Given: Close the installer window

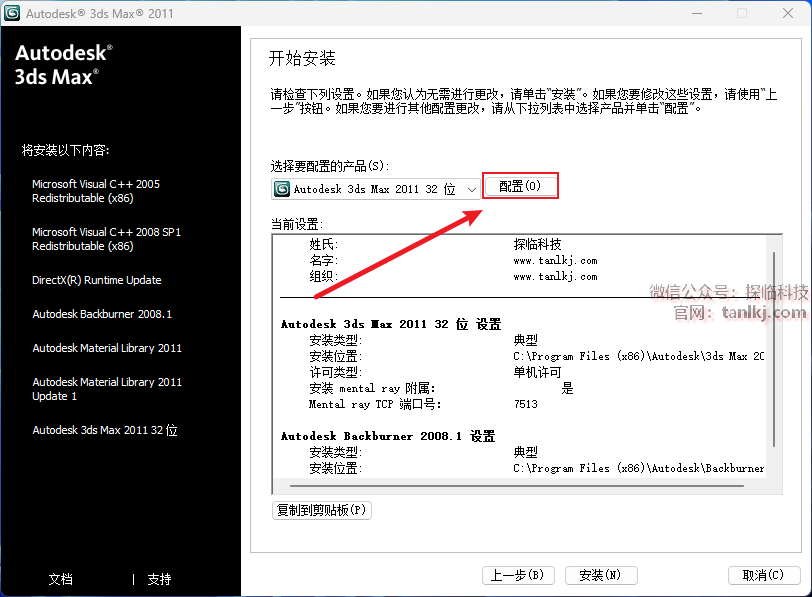Looking at the screenshot, I should (x=788, y=13).
